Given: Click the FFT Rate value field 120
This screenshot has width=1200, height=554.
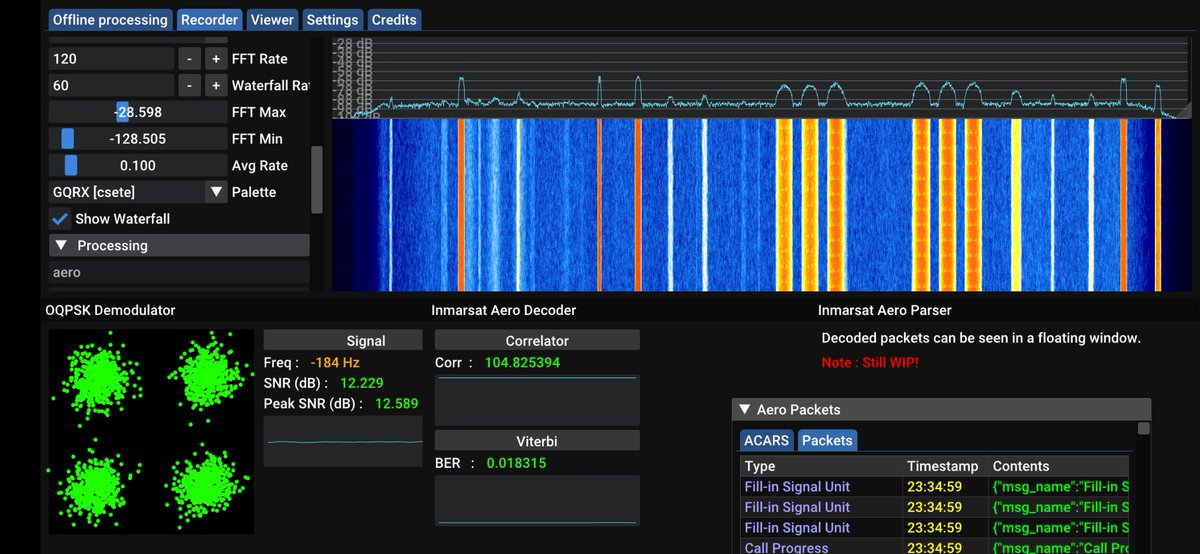Looking at the screenshot, I should point(111,59).
